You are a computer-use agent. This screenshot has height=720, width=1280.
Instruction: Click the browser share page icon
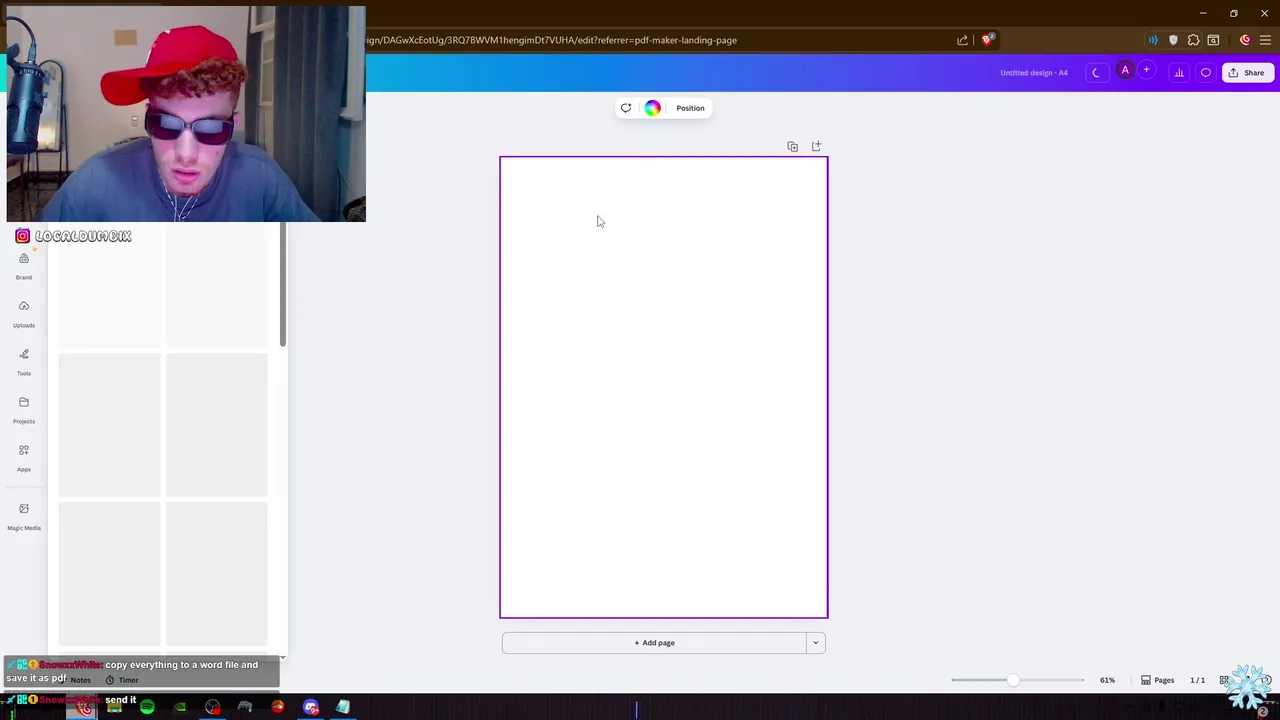(963, 40)
